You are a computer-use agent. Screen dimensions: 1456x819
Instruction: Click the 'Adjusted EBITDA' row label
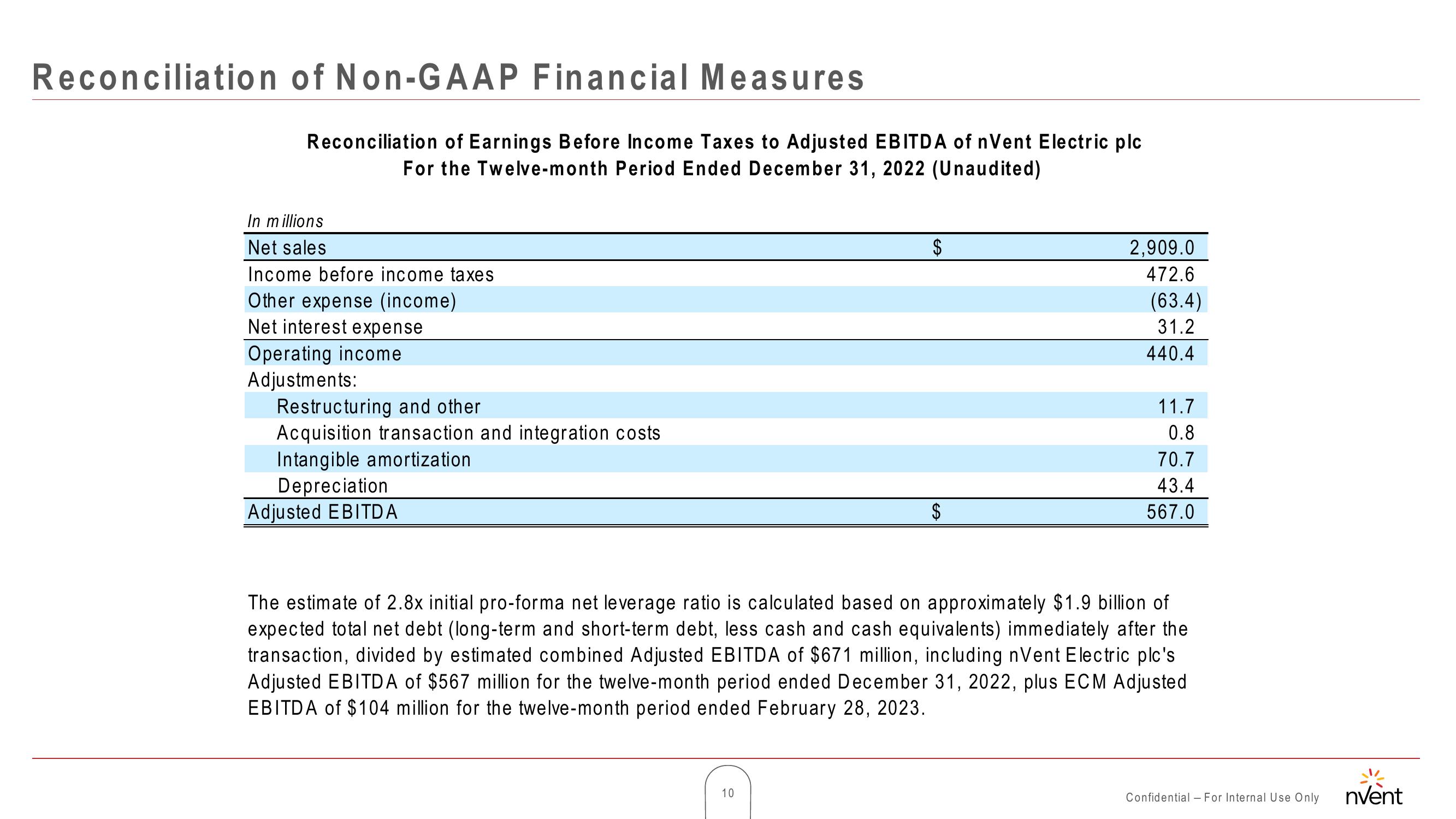click(323, 512)
